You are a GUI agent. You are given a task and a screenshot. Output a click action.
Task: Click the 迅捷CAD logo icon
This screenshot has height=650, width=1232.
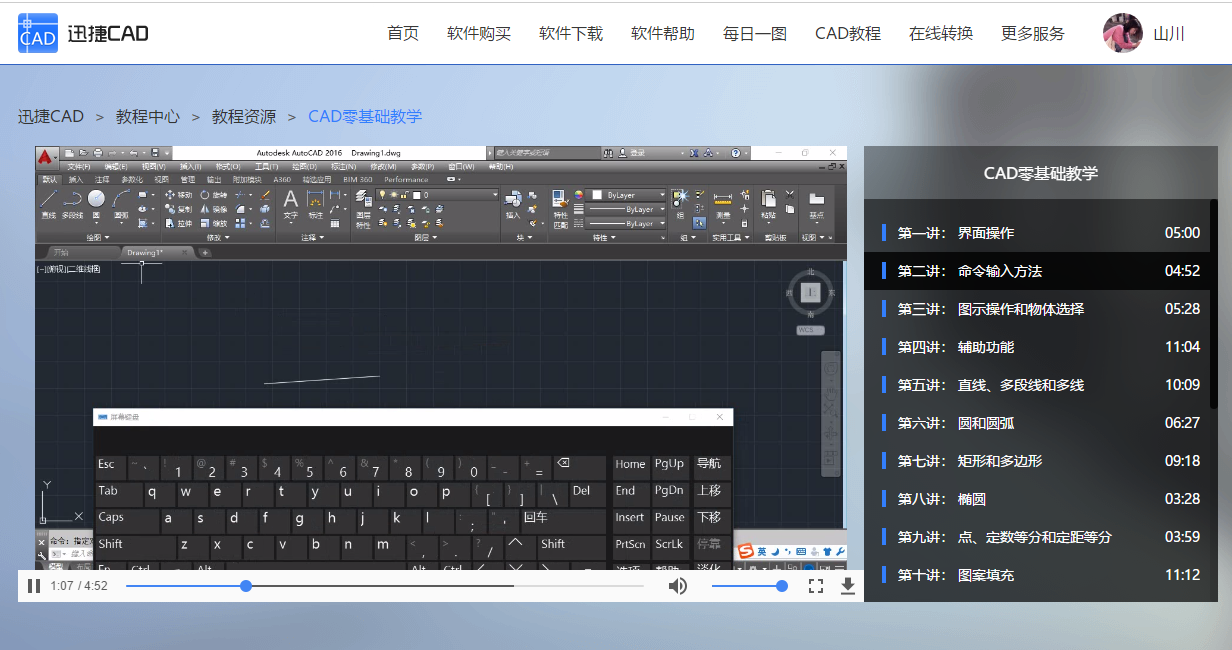pyautogui.click(x=38, y=33)
